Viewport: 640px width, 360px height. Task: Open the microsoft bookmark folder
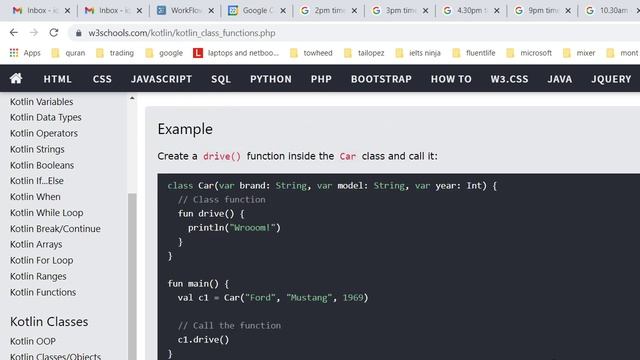tap(529, 53)
